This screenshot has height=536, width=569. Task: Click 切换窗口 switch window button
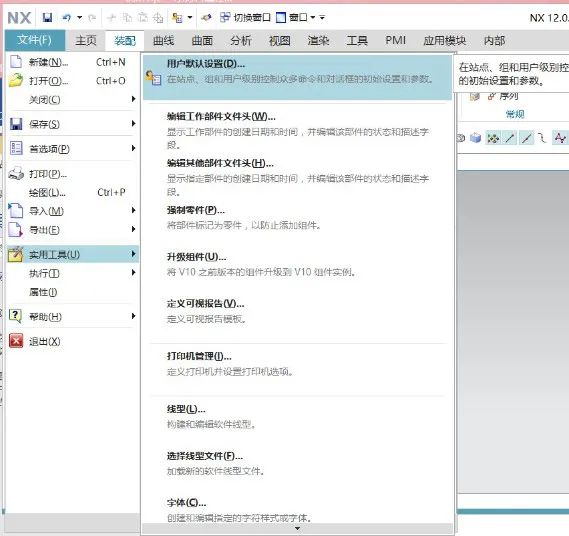(245, 17)
